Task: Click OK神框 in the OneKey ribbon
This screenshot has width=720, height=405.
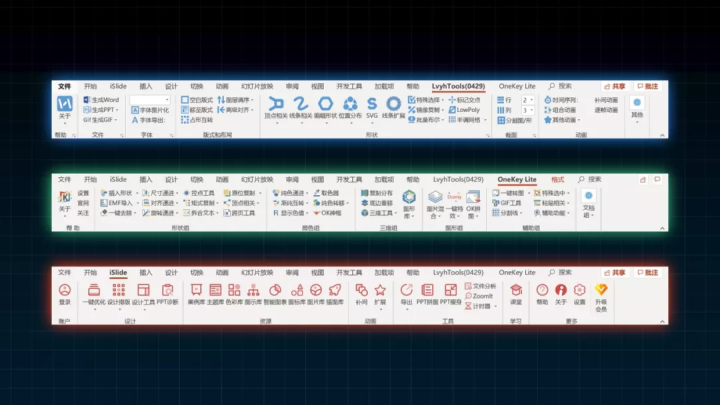Action: coord(327,213)
